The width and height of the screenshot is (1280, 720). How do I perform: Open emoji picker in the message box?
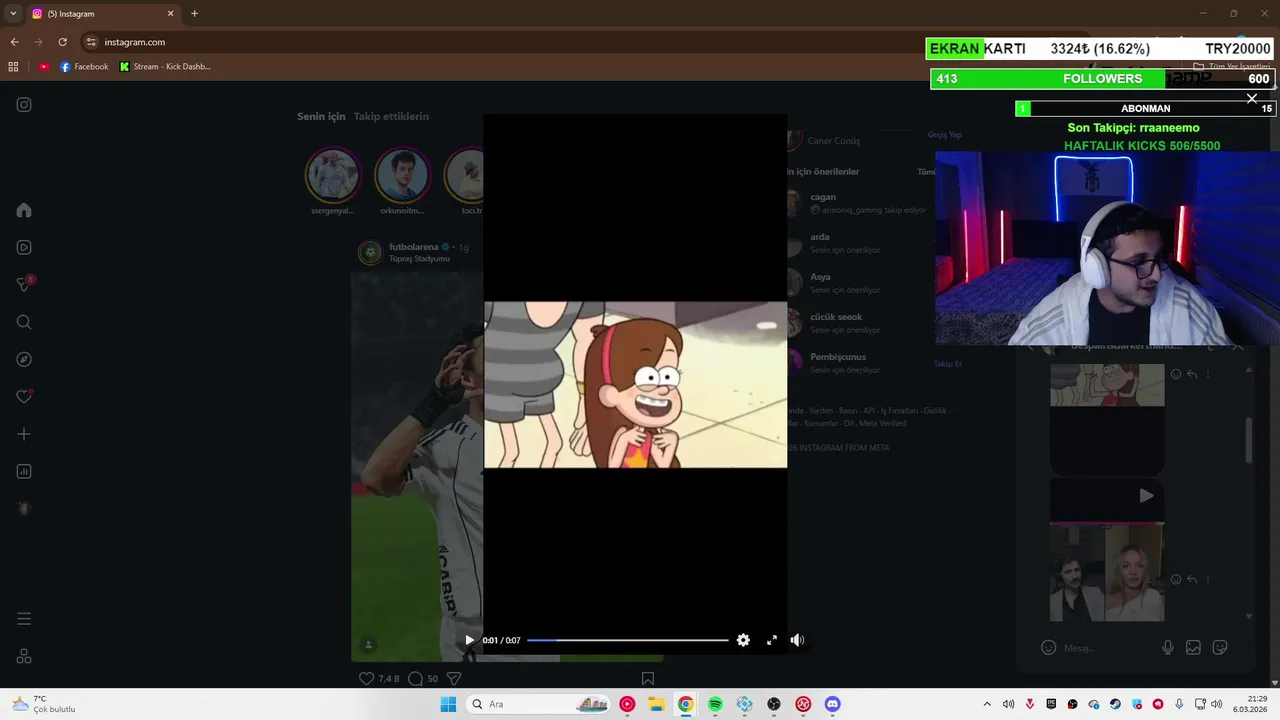(1048, 648)
